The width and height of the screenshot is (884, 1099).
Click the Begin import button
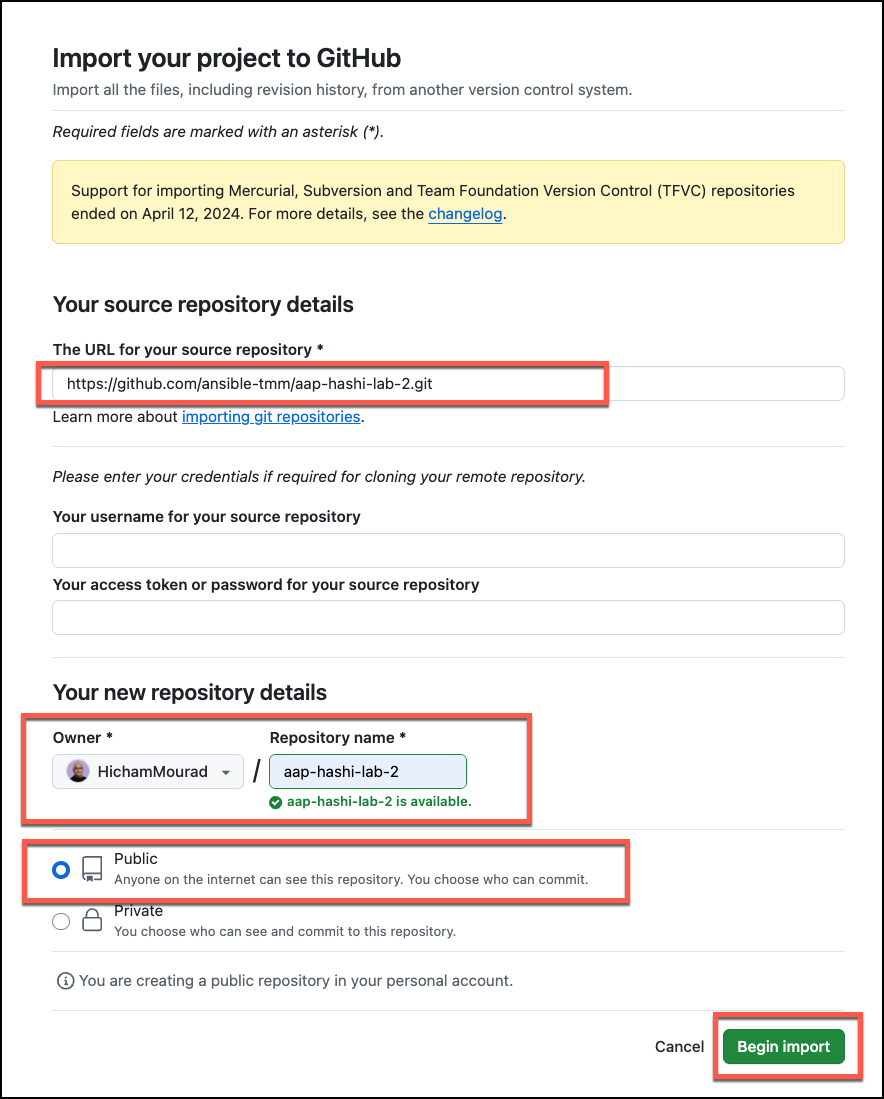(x=784, y=1046)
